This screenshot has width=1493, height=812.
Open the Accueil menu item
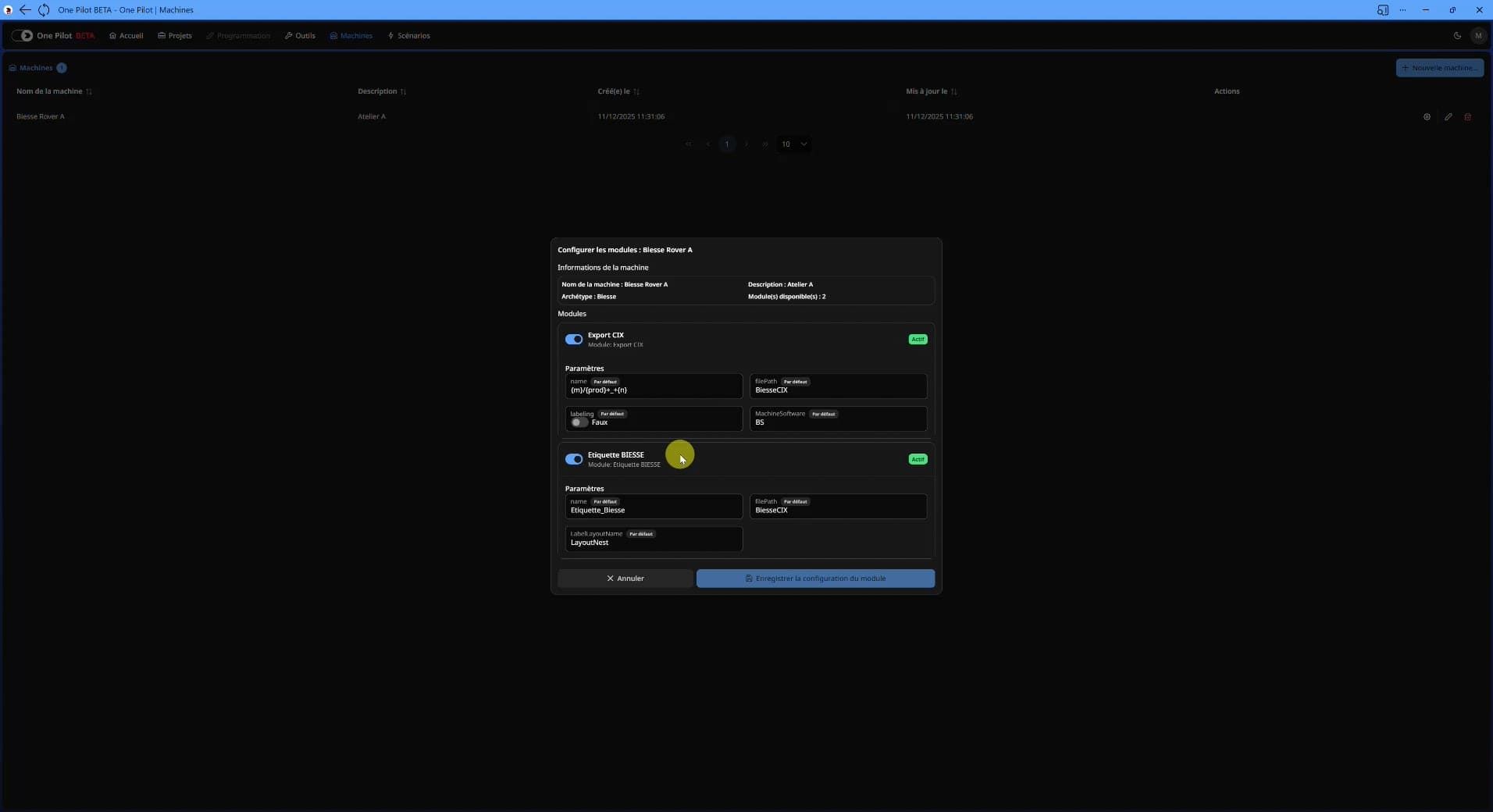126,35
